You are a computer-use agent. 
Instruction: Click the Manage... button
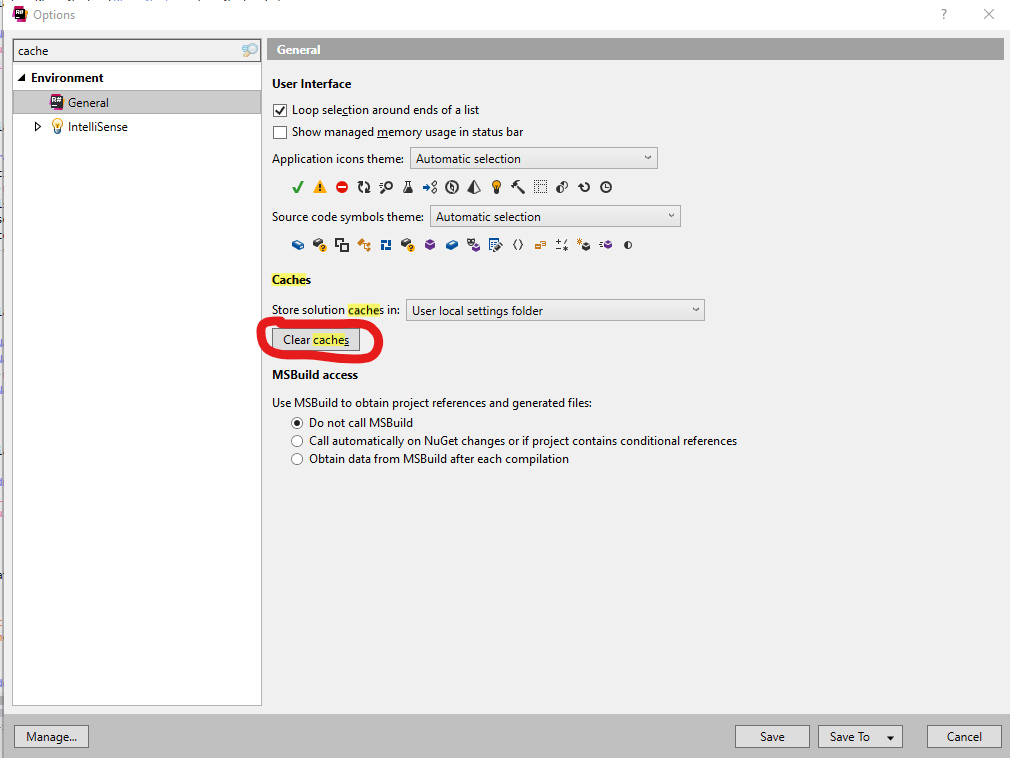(x=52, y=737)
